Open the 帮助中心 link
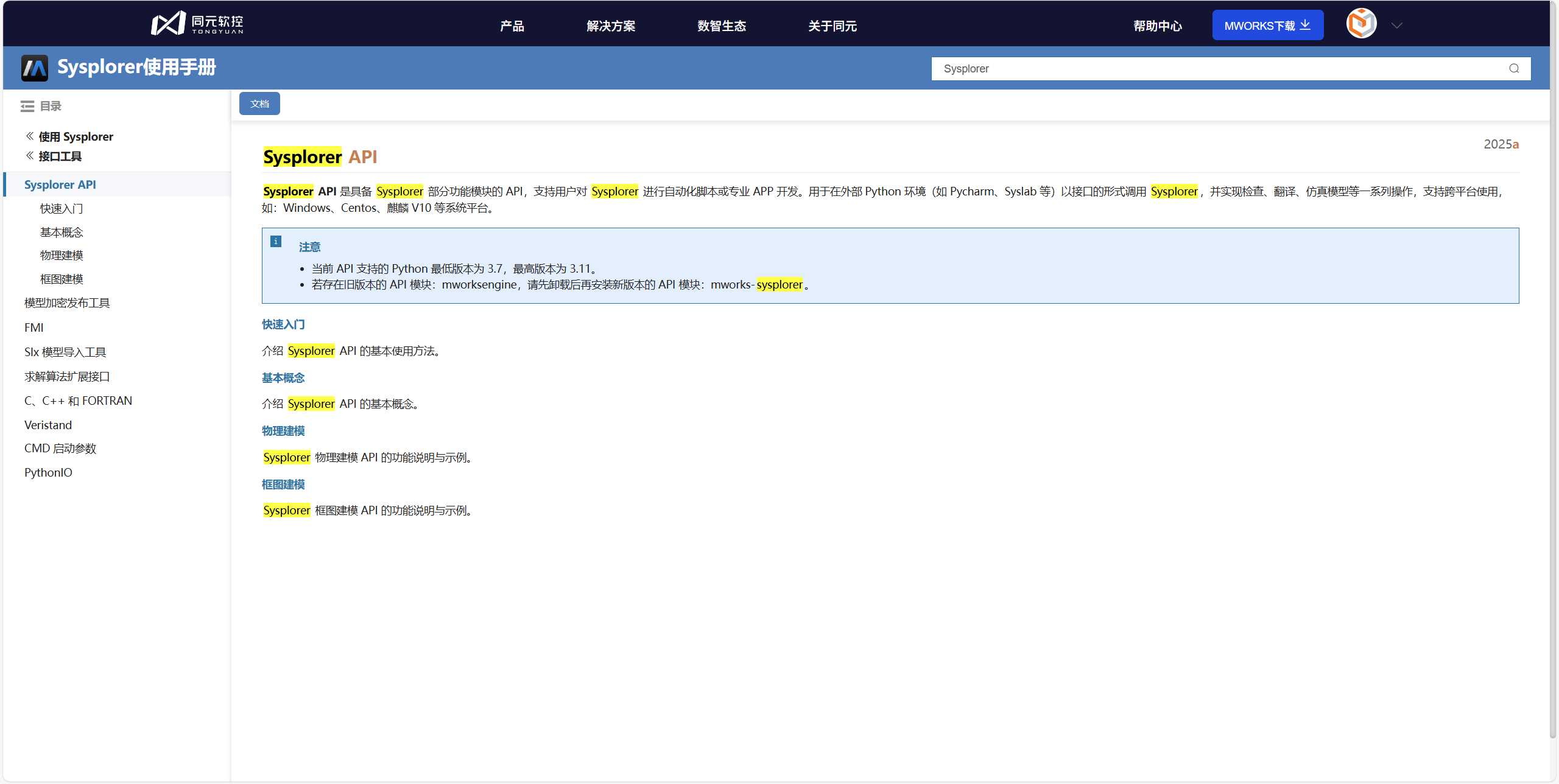Screen dimensions: 1559x784 [x=1158, y=26]
